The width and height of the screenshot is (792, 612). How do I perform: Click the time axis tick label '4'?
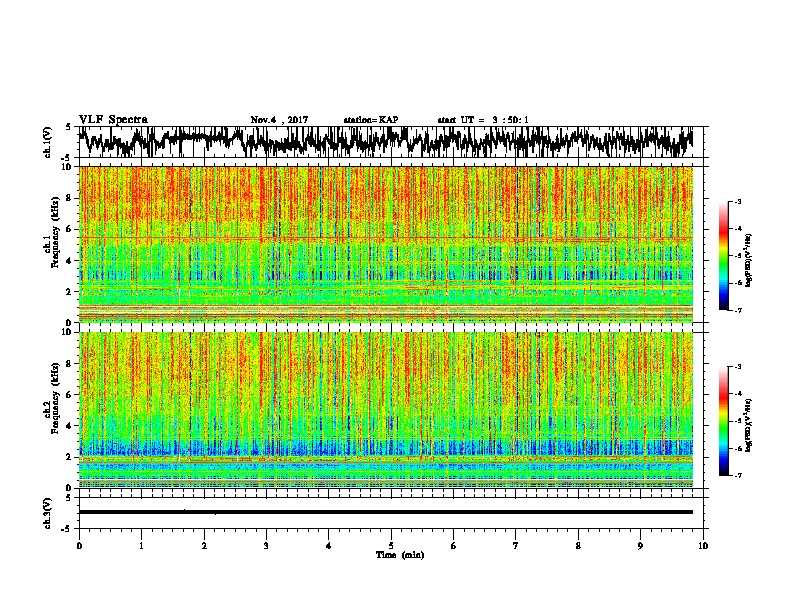(329, 546)
